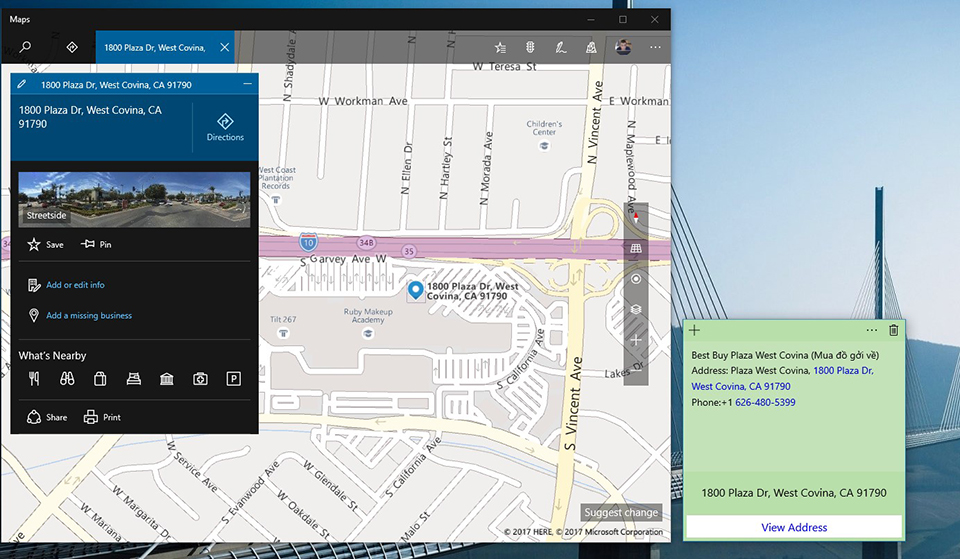Find nearby banks building icon

tap(167, 379)
